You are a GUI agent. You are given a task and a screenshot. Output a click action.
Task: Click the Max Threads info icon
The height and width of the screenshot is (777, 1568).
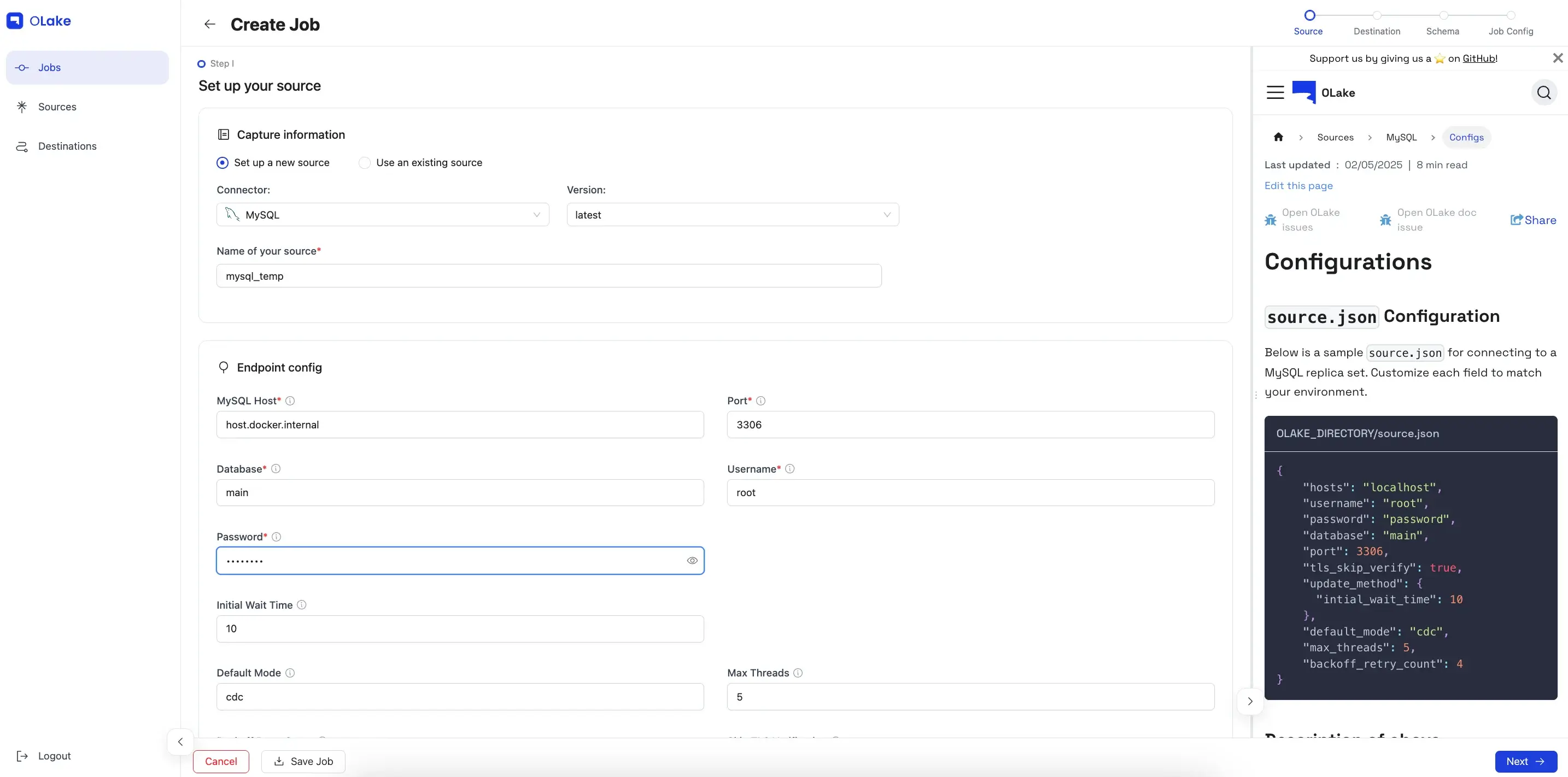(x=798, y=673)
